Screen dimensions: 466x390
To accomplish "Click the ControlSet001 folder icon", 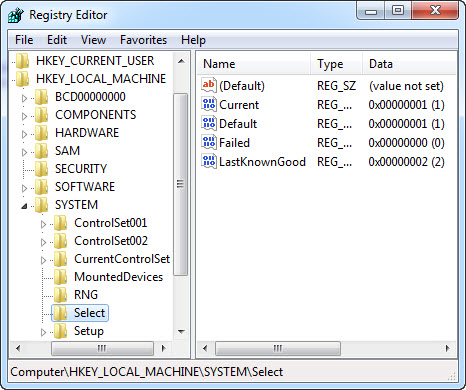I will [61, 223].
